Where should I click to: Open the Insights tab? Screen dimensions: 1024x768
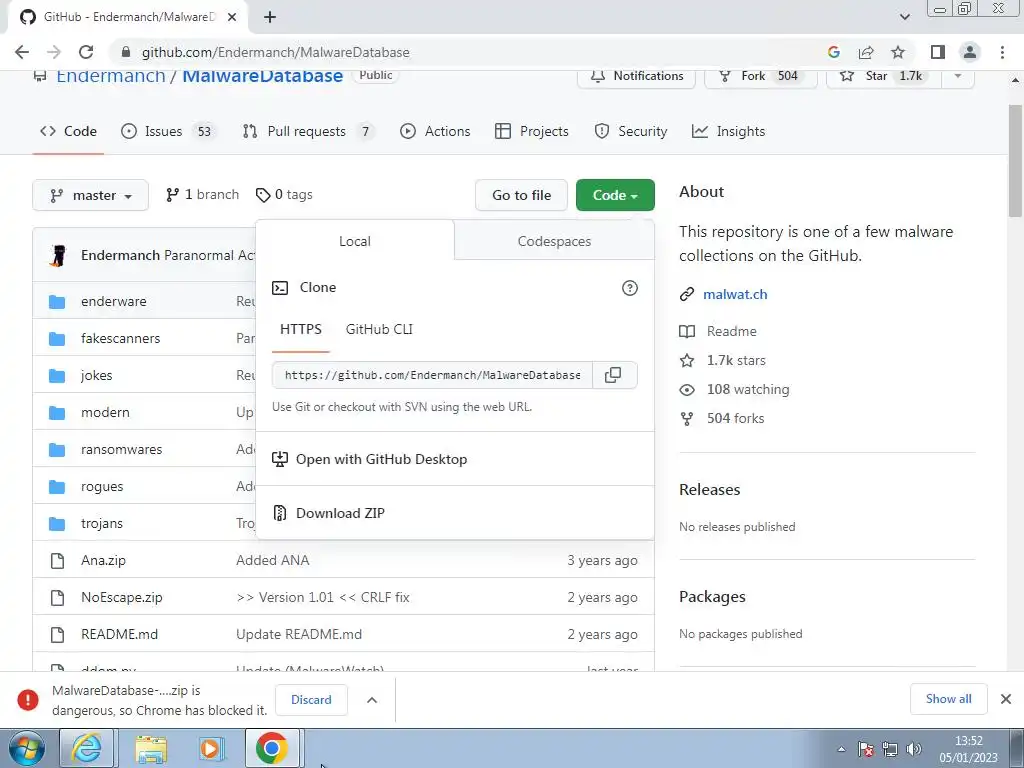tap(728, 131)
